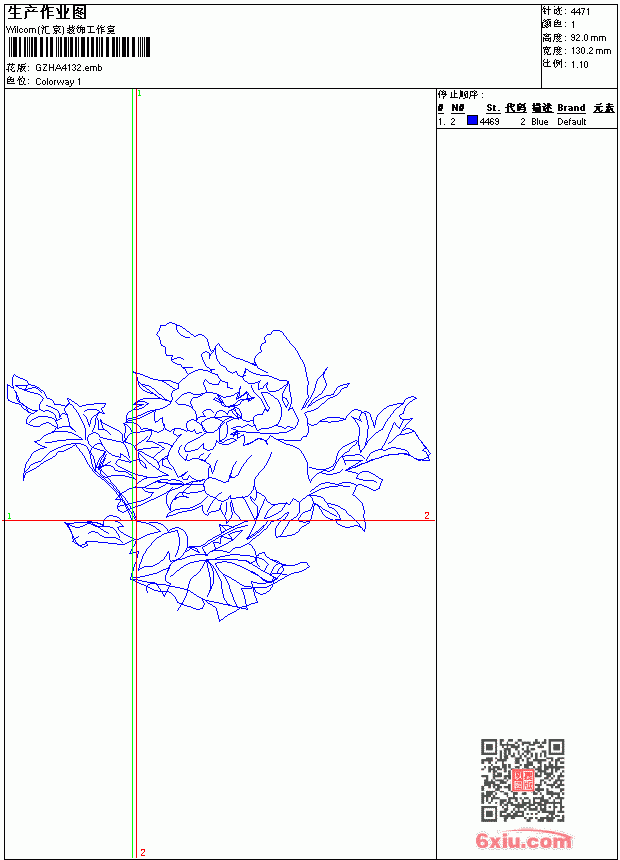This screenshot has width=620, height=860.
Task: Click green marker 1 at left guide
Action: [x=9, y=516]
